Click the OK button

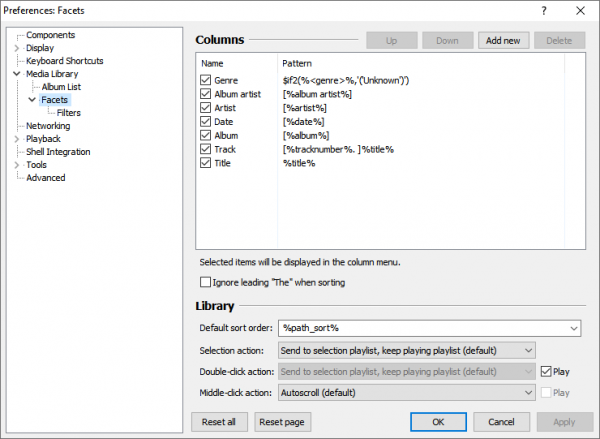(x=438, y=422)
